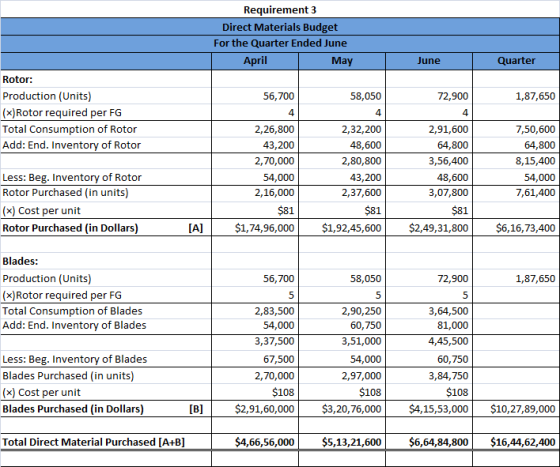
Task: Select quarter blades dollars $10,27,89,000
Action: pyautogui.click(x=523, y=409)
